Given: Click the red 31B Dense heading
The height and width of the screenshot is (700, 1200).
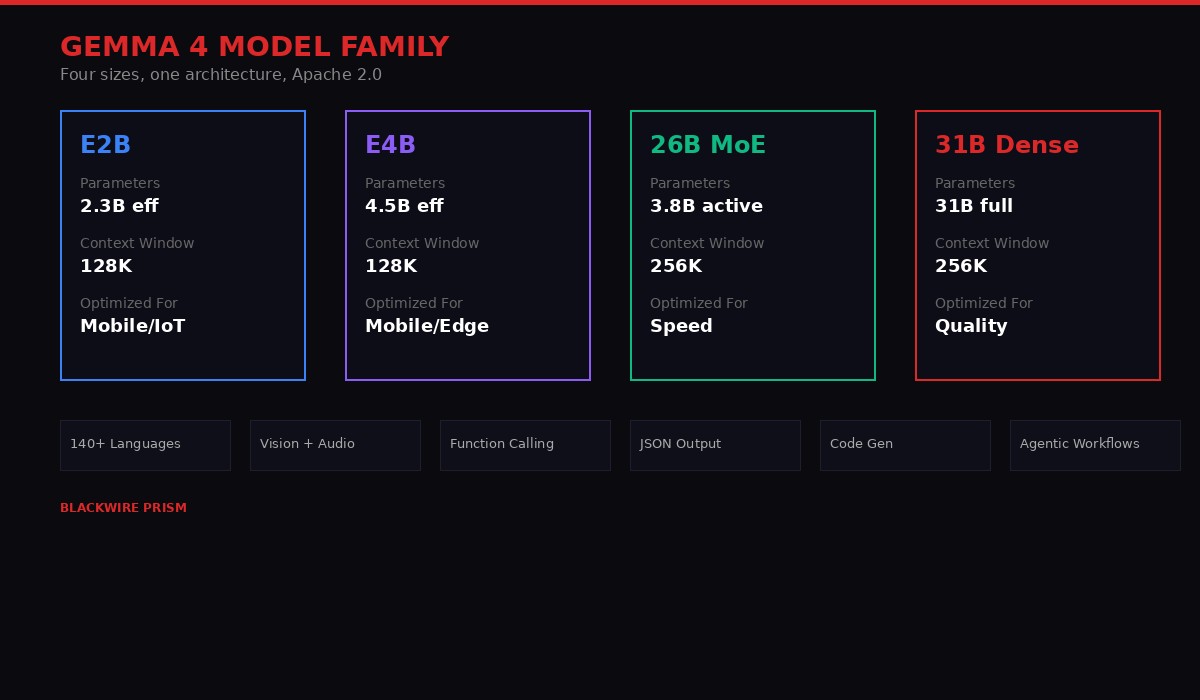Looking at the screenshot, I should (1006, 145).
